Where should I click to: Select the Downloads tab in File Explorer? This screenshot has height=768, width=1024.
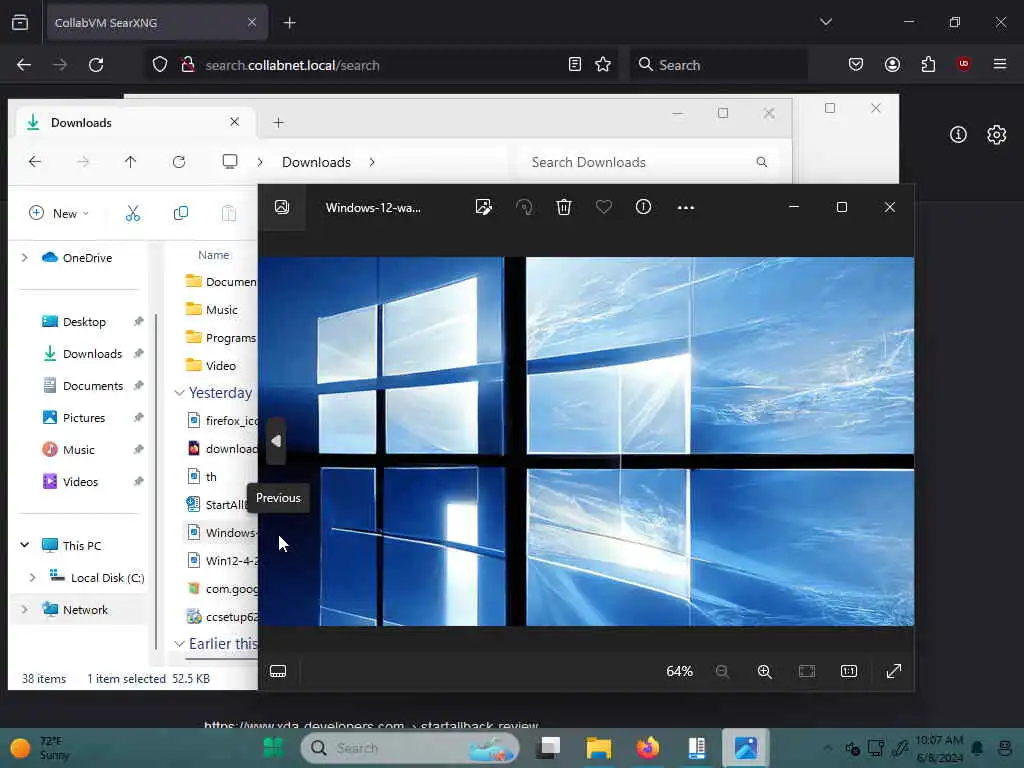pyautogui.click(x=134, y=123)
